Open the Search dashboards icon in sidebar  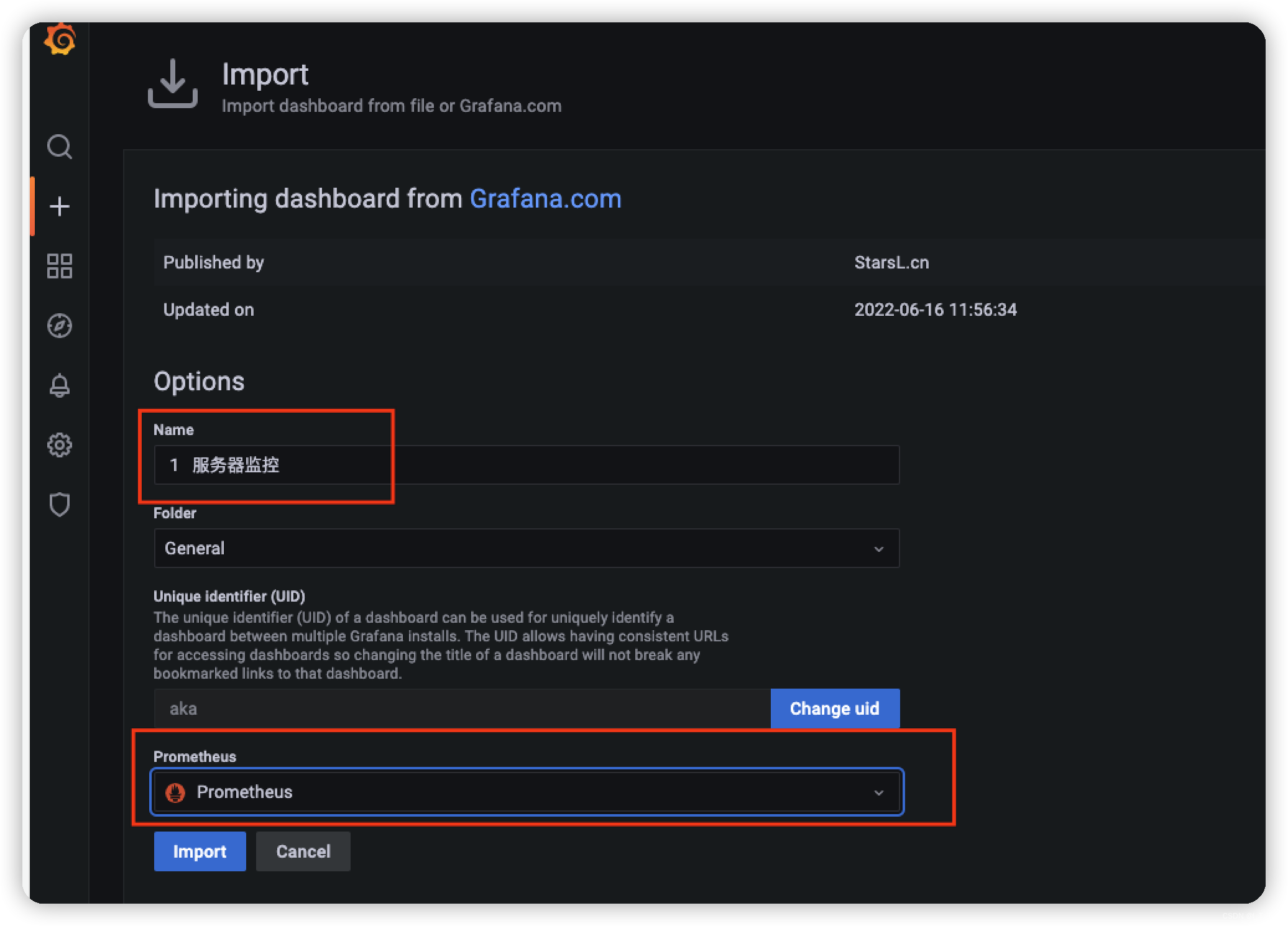click(60, 147)
